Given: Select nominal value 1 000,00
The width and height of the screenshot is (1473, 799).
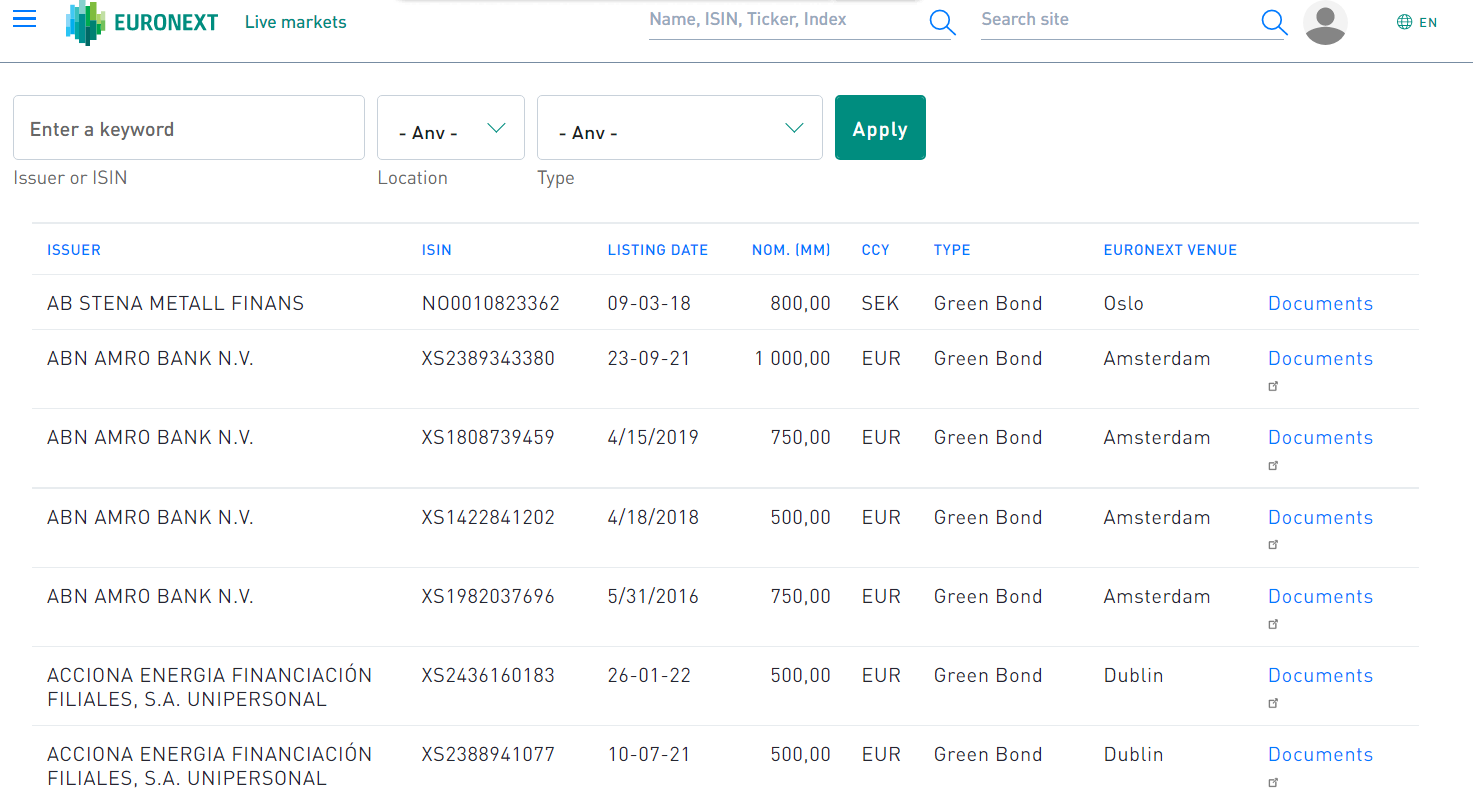Looking at the screenshot, I should (793, 358).
